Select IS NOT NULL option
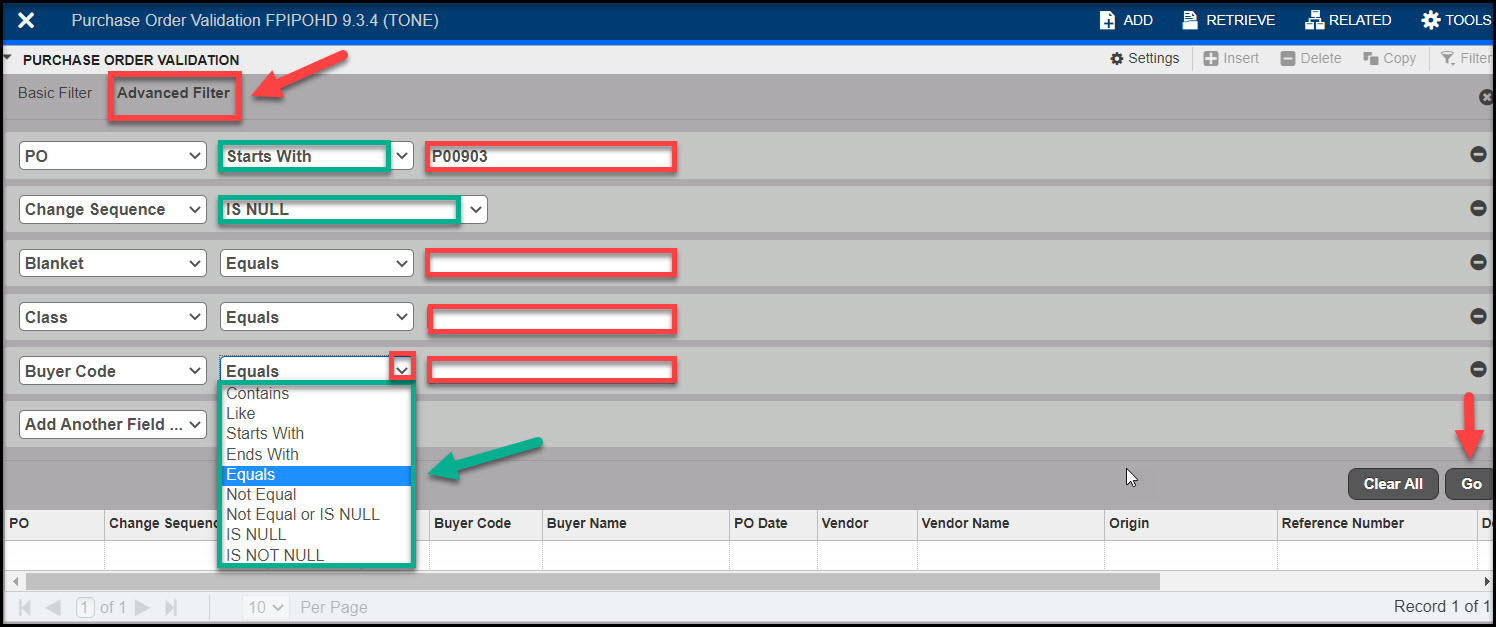 point(316,555)
